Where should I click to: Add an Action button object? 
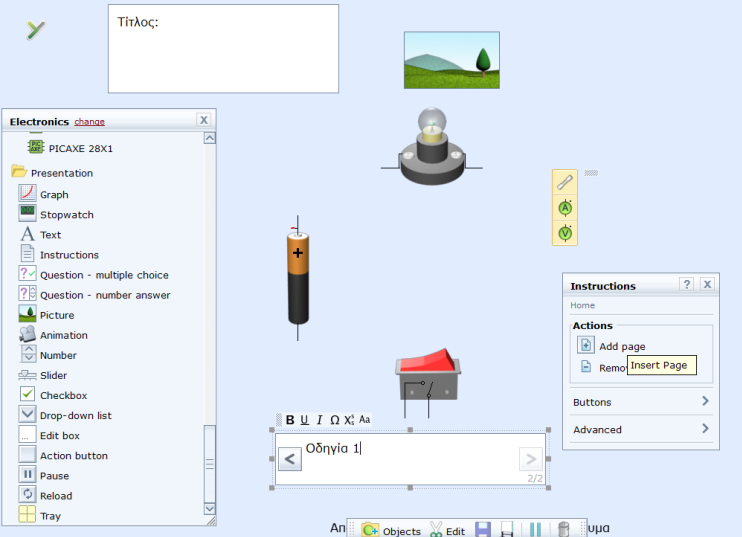[63, 456]
